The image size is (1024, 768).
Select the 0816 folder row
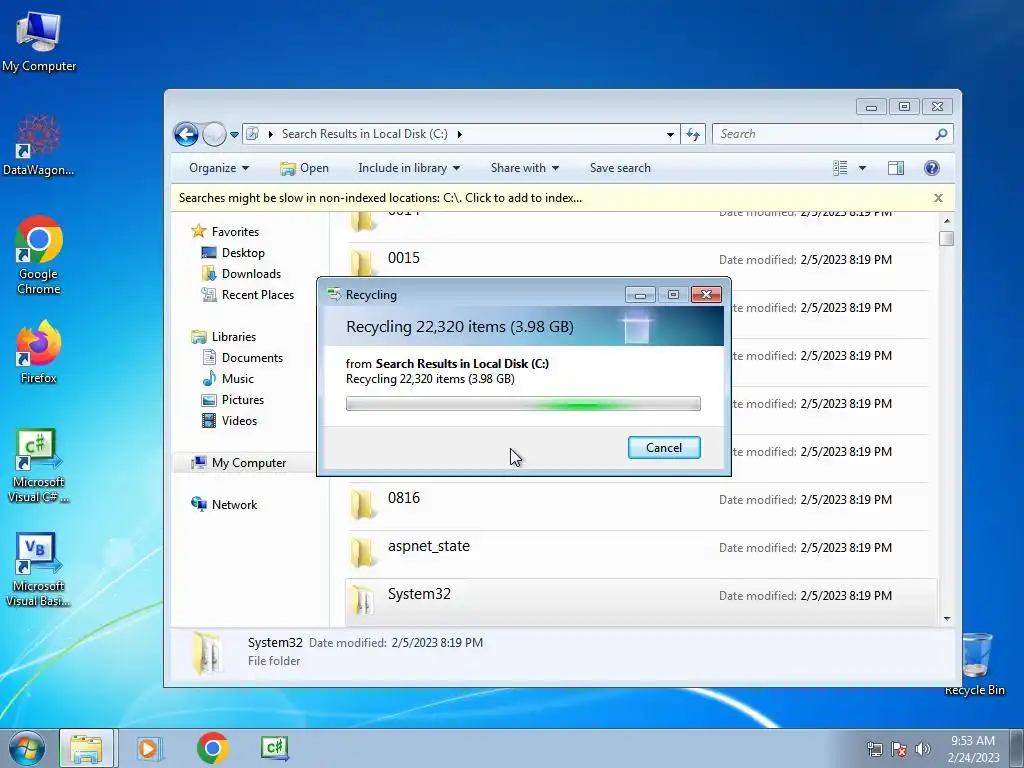(640, 506)
